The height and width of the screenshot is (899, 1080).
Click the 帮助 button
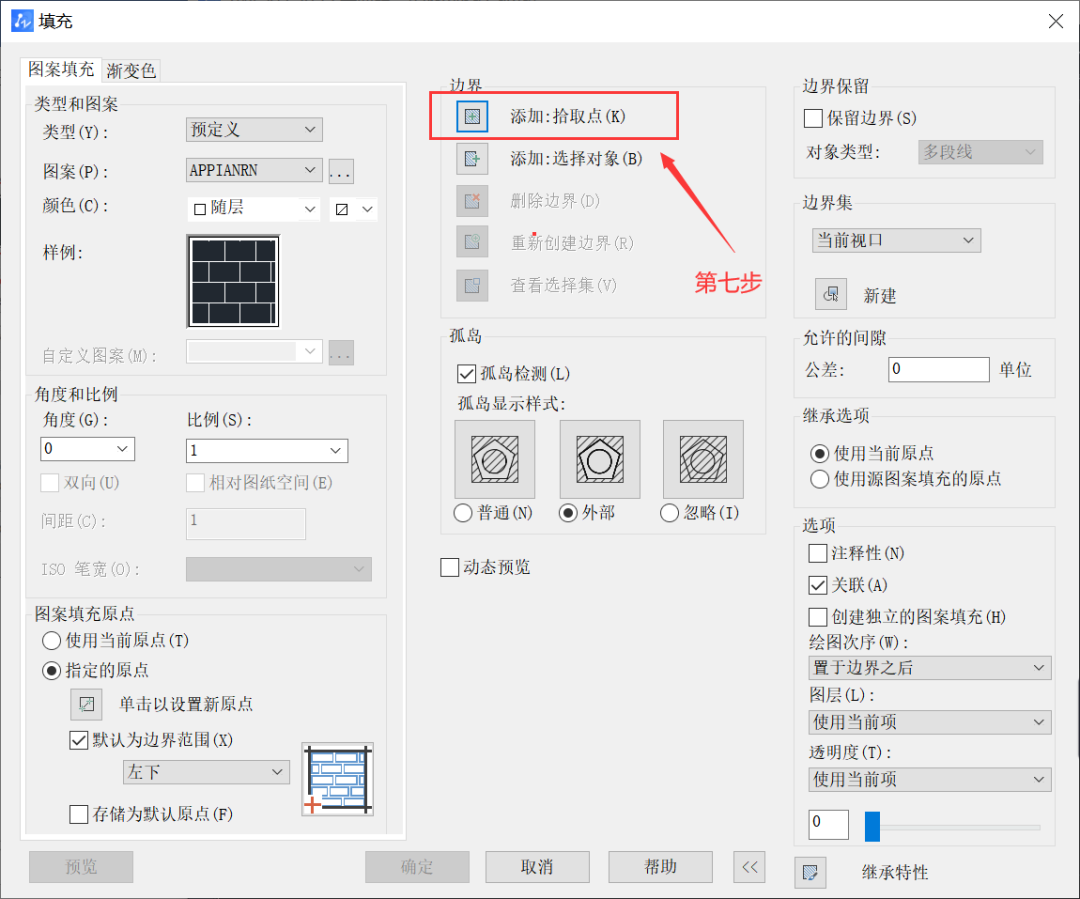660,867
